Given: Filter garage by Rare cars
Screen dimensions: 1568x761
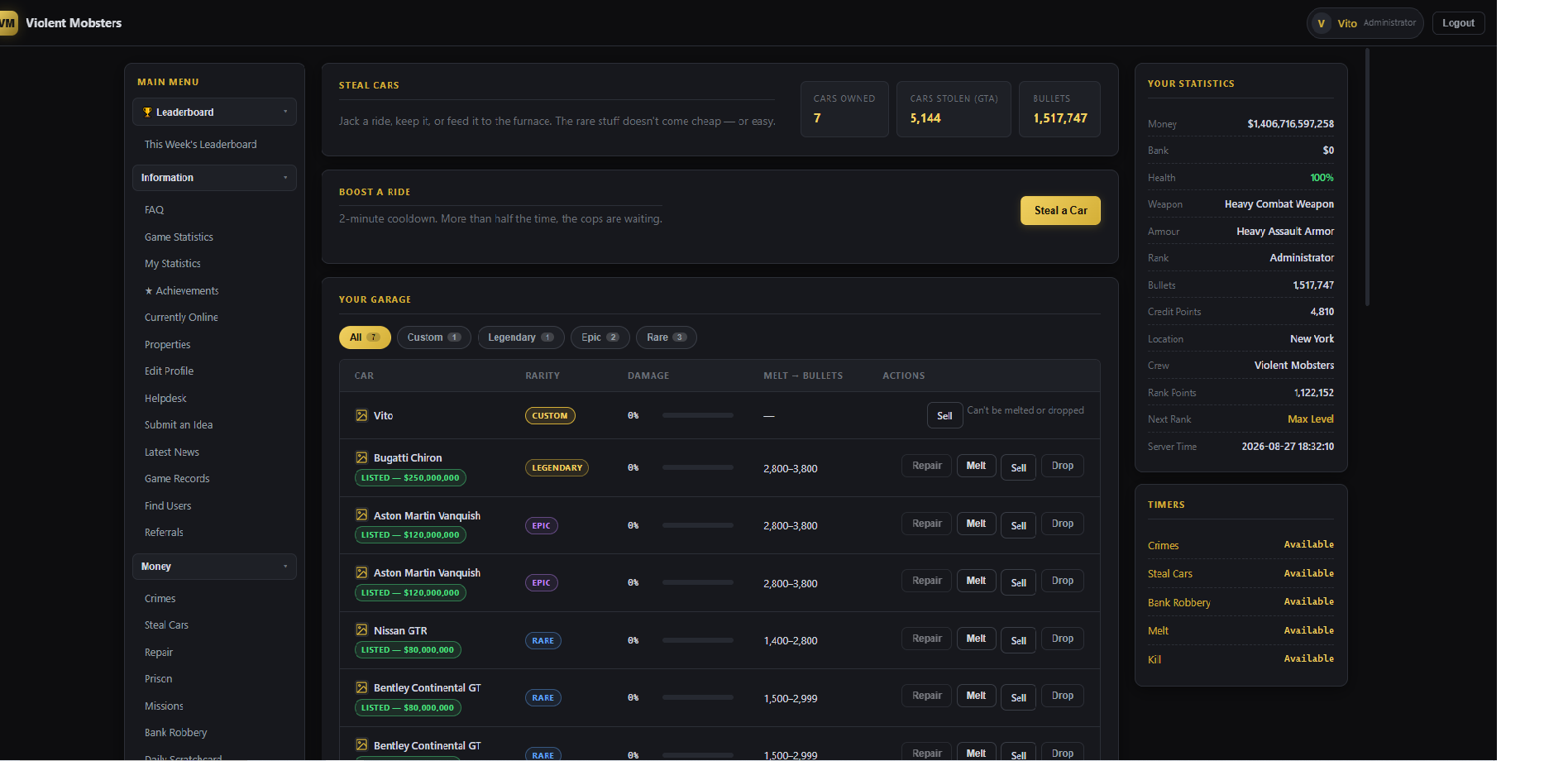Looking at the screenshot, I should (x=667, y=337).
